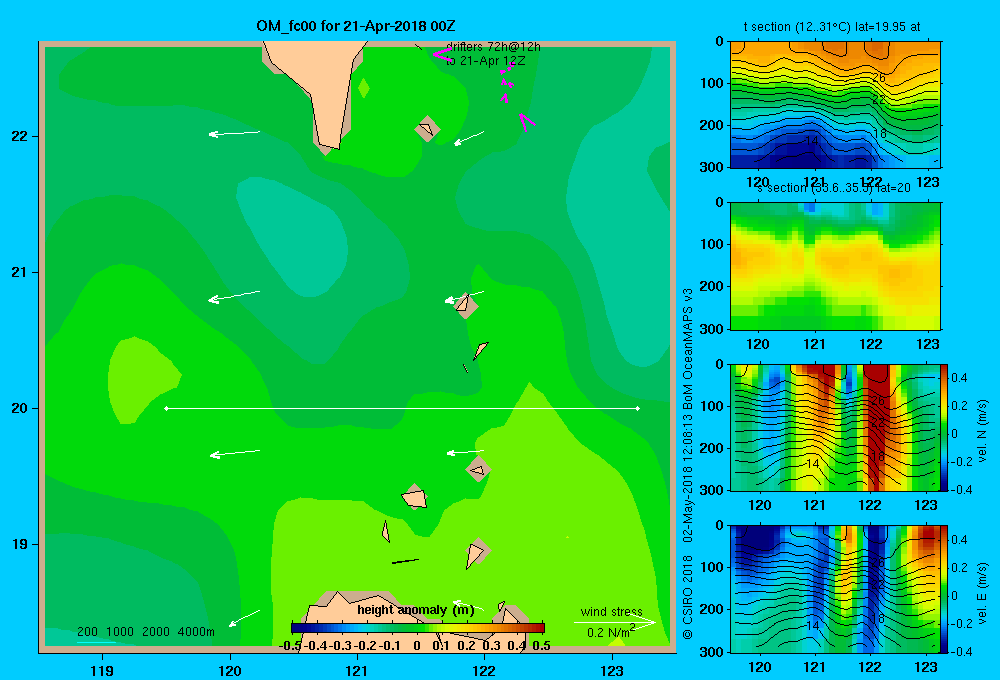Click the map title "OM_fc00 for 21-Apr-2018 00Z"
This screenshot has height=680, width=1000.
tap(355, 26)
